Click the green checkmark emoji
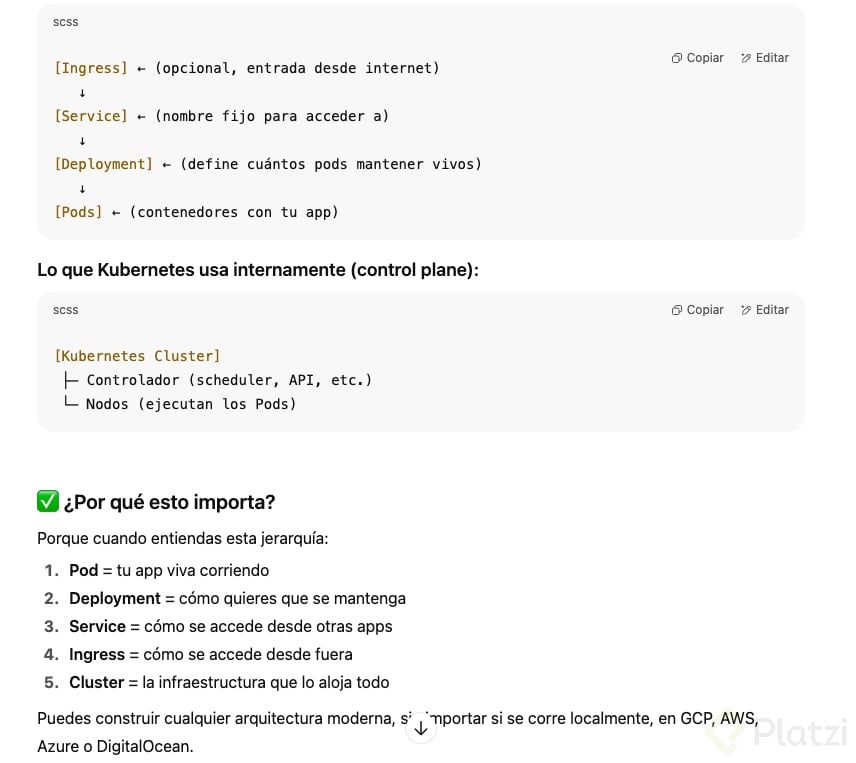Screen dimensions: 856x763 (47, 501)
